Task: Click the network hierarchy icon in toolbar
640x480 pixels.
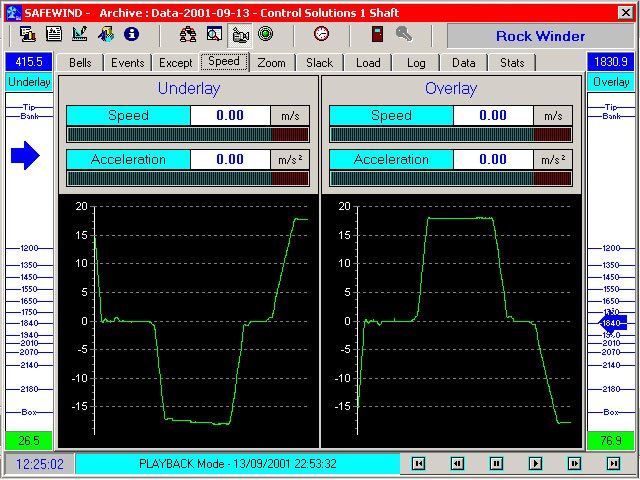Action: 188,34
